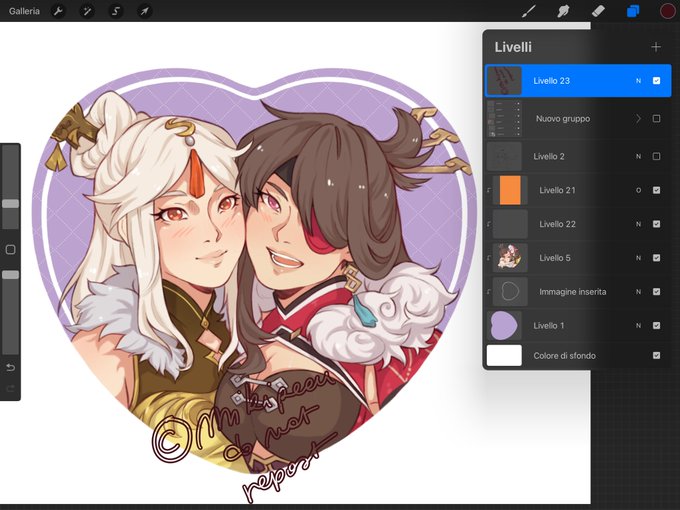
Task: Select layer name Livello 5
Action: click(x=555, y=258)
